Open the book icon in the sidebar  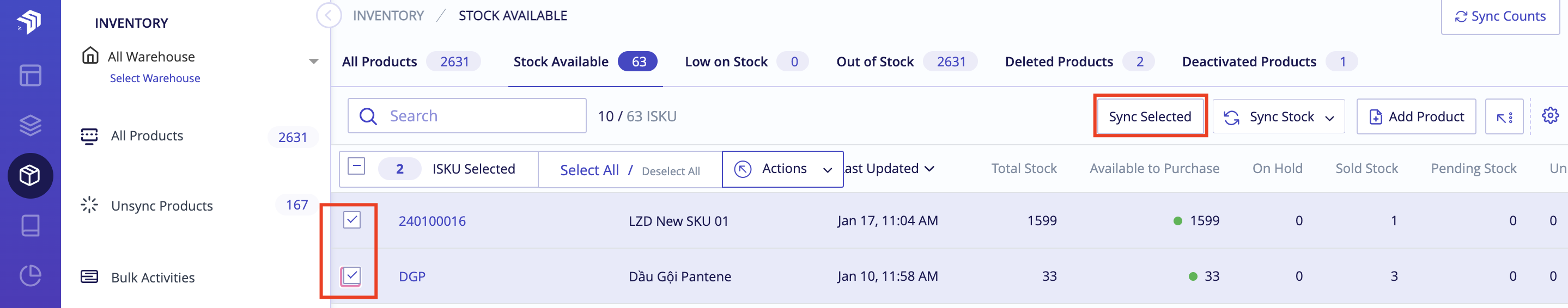click(30, 225)
